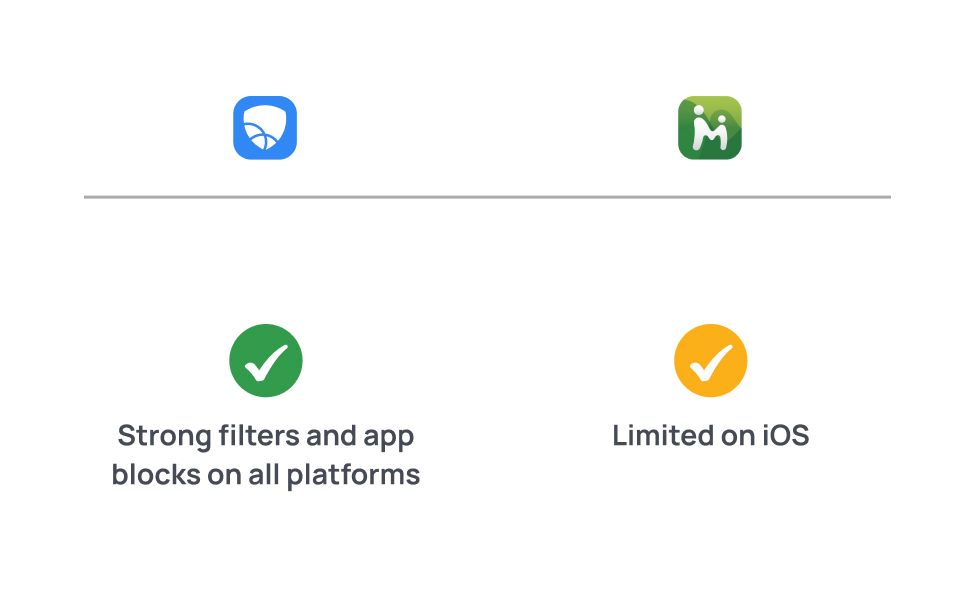
Task: Click the "Limited on iOS" label
Action: (711, 436)
